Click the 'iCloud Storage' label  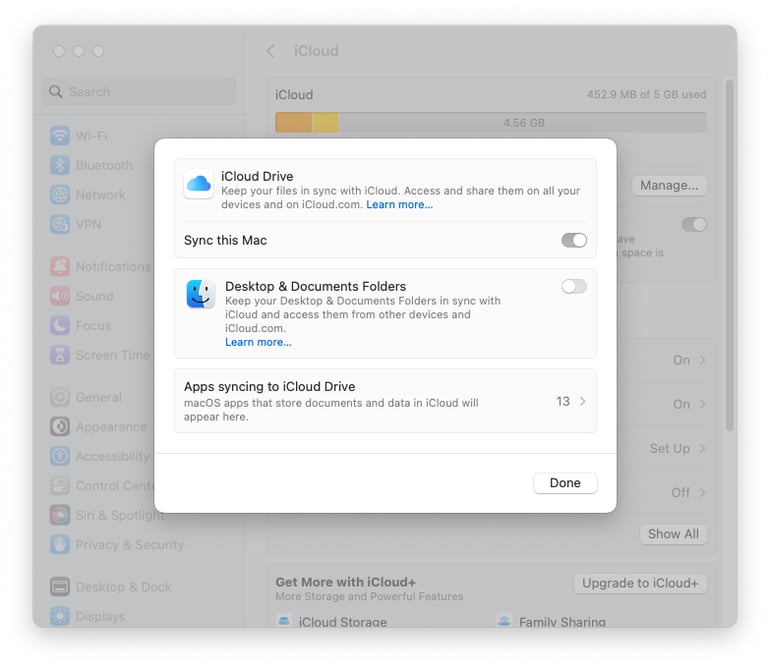pyautogui.click(x=343, y=622)
